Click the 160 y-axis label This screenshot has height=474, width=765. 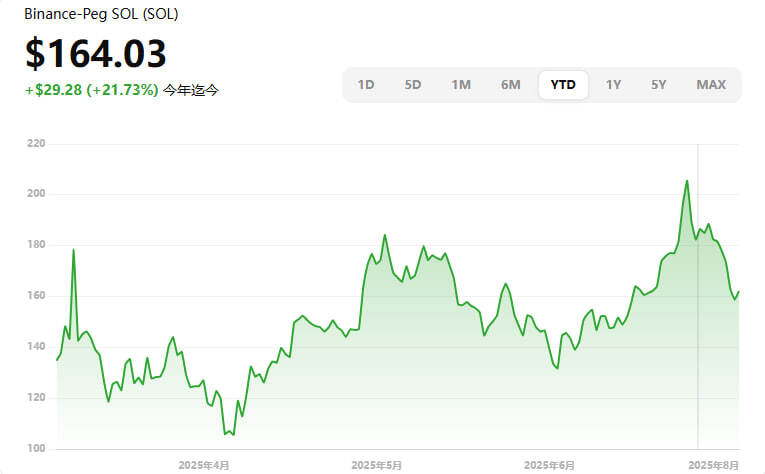point(36,296)
